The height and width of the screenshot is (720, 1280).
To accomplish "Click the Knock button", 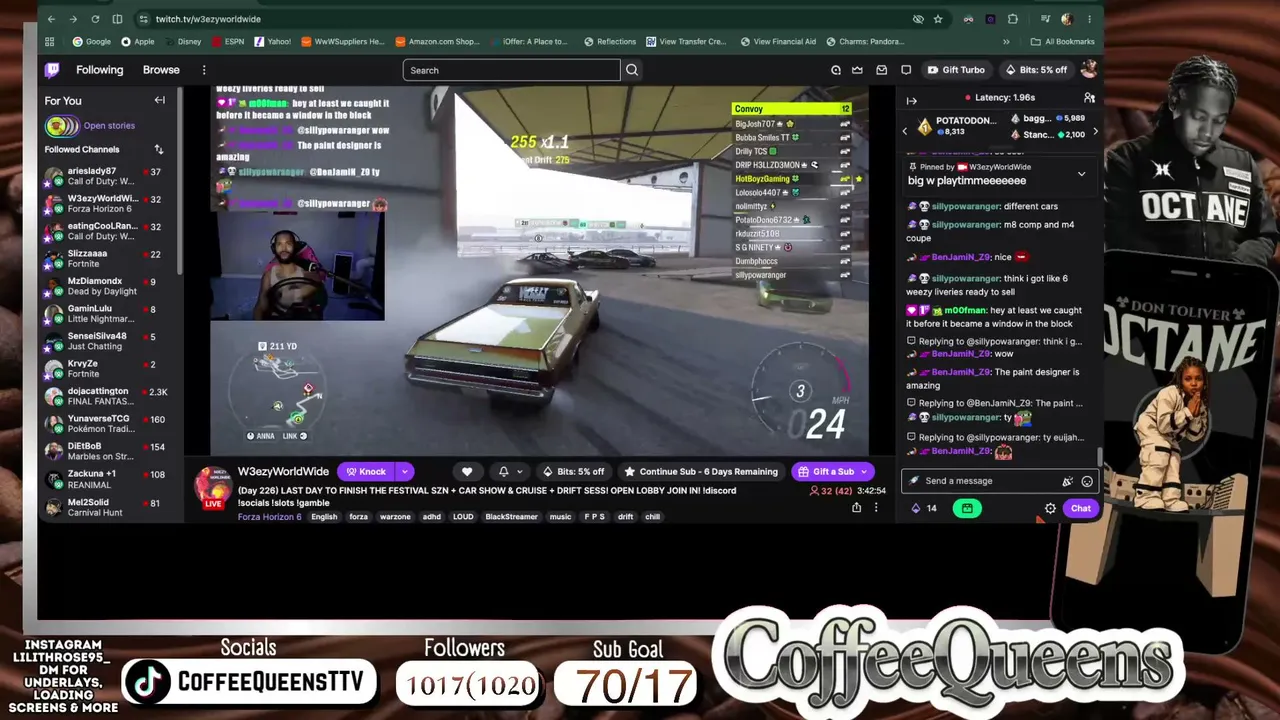I will point(367,472).
